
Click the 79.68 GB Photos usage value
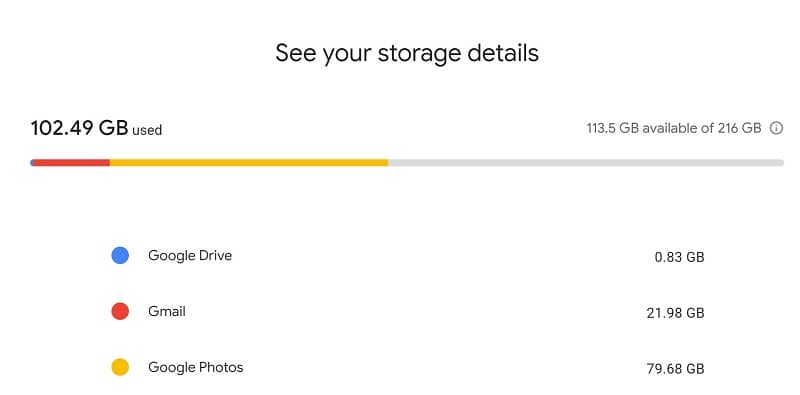676,368
